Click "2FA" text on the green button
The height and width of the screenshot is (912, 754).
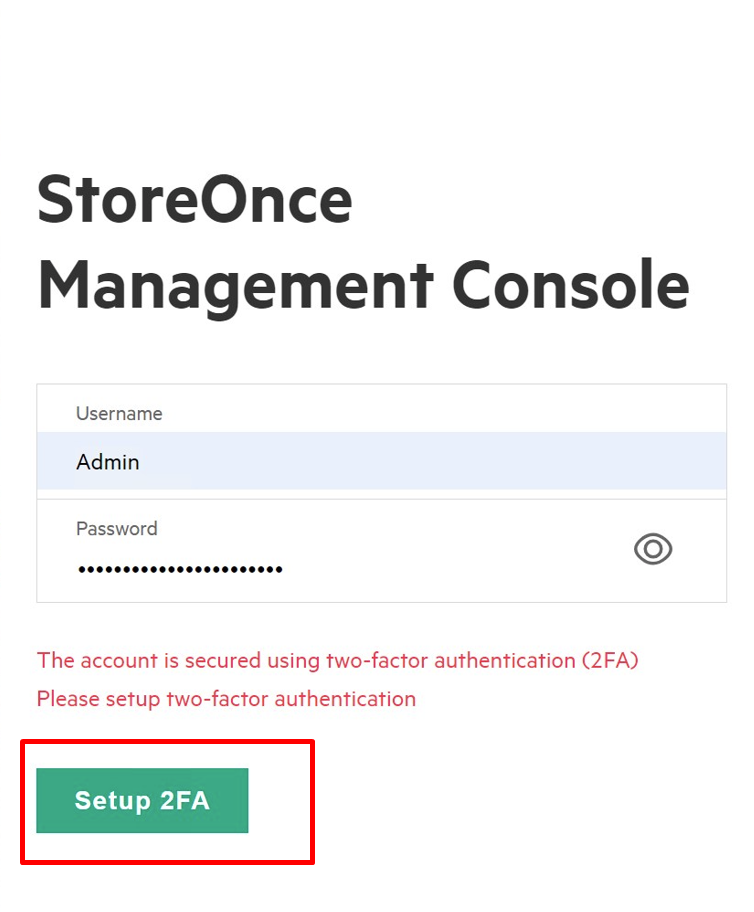pos(184,800)
